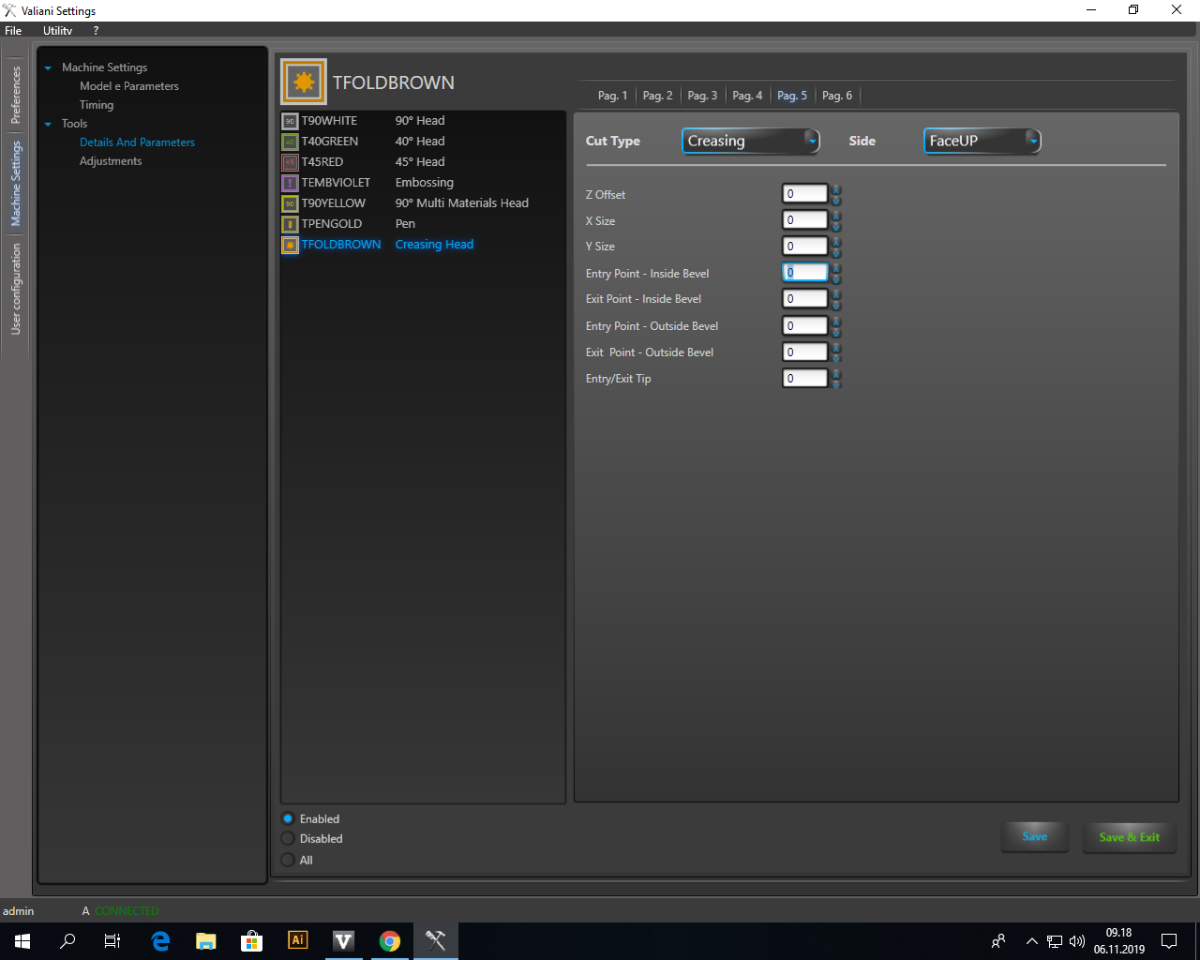Switch to the Pag. 5 tab
Viewport: 1200px width, 960px height.
coord(792,96)
